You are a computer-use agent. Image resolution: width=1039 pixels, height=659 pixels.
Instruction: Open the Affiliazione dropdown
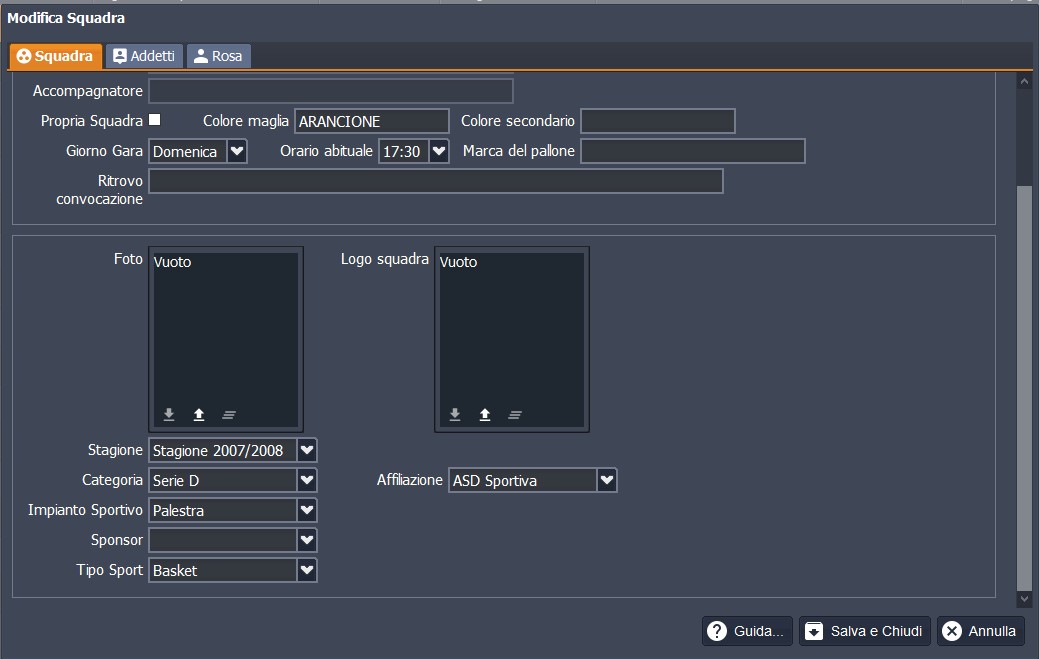(606, 480)
